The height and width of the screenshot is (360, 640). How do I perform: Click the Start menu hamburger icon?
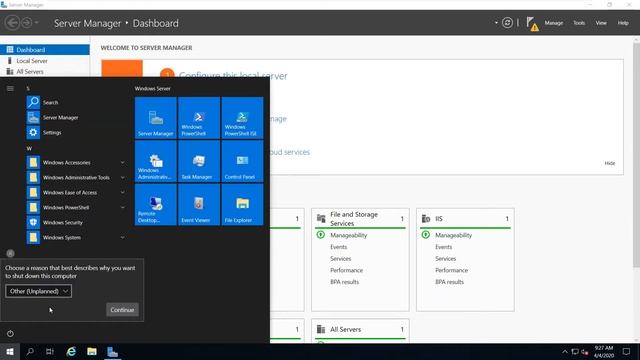tap(10, 89)
